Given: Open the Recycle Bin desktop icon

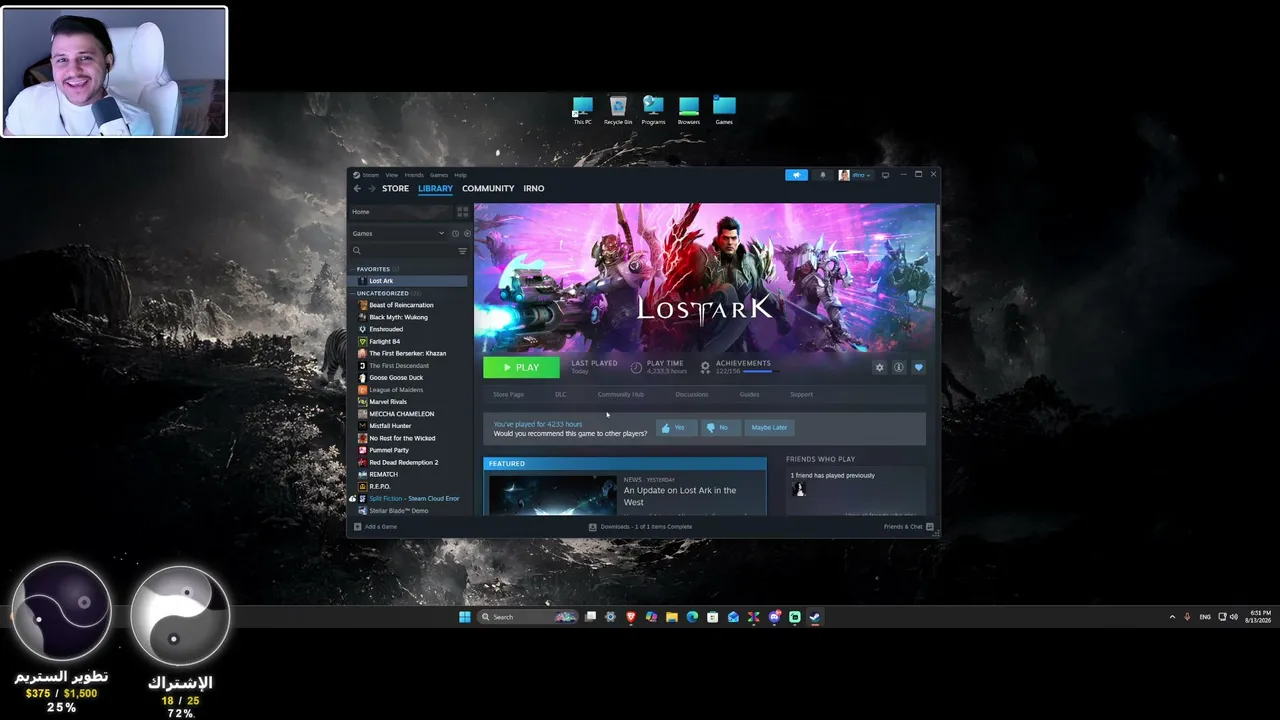Looking at the screenshot, I should coord(618,110).
